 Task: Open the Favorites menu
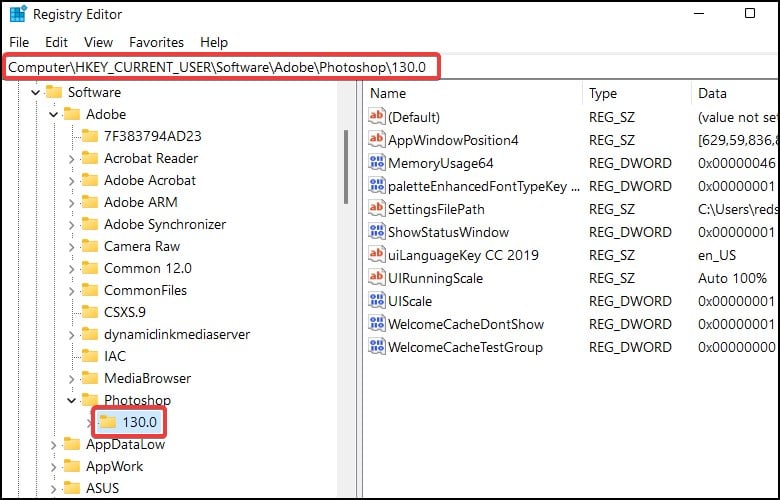point(156,42)
